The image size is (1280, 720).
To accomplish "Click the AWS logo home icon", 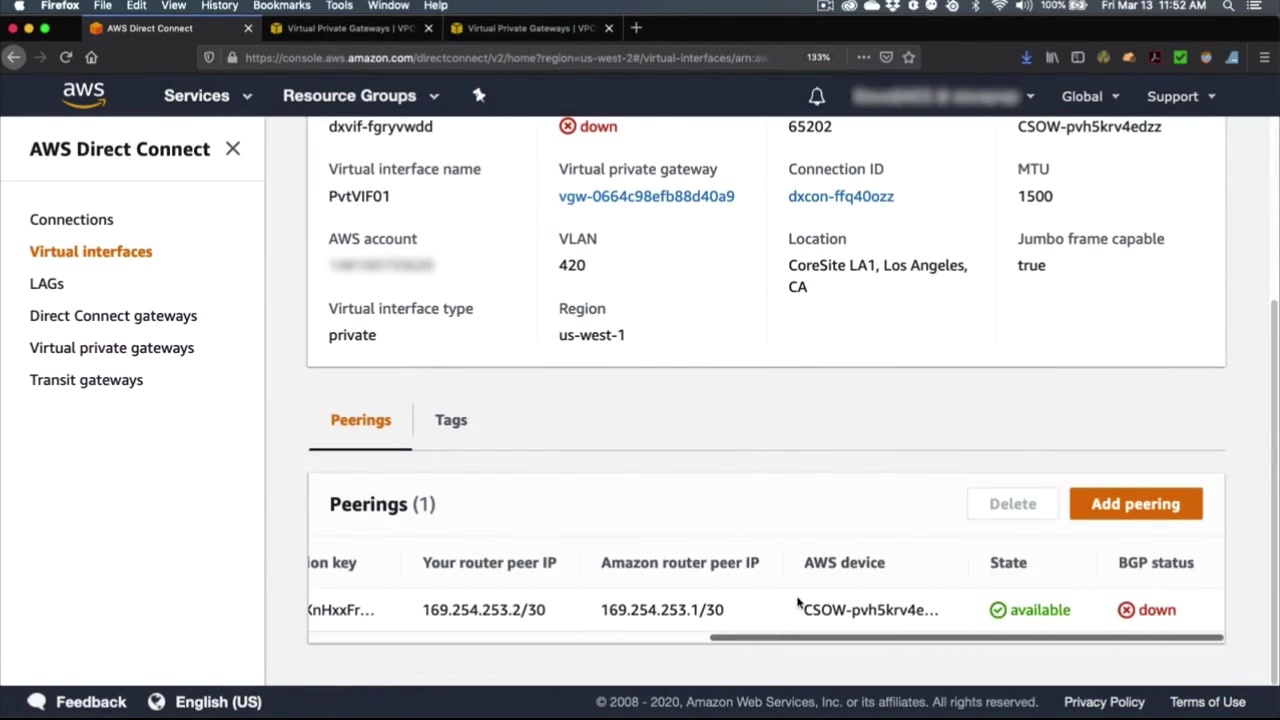I will pos(84,95).
